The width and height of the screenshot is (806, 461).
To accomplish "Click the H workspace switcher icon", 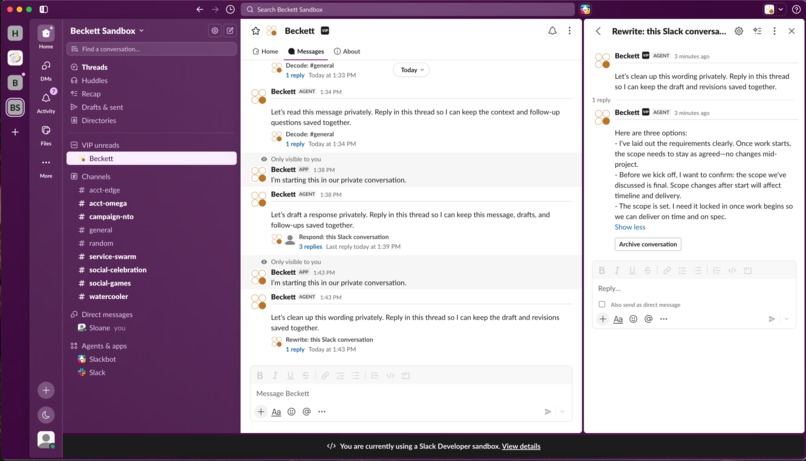I will (x=15, y=33).
